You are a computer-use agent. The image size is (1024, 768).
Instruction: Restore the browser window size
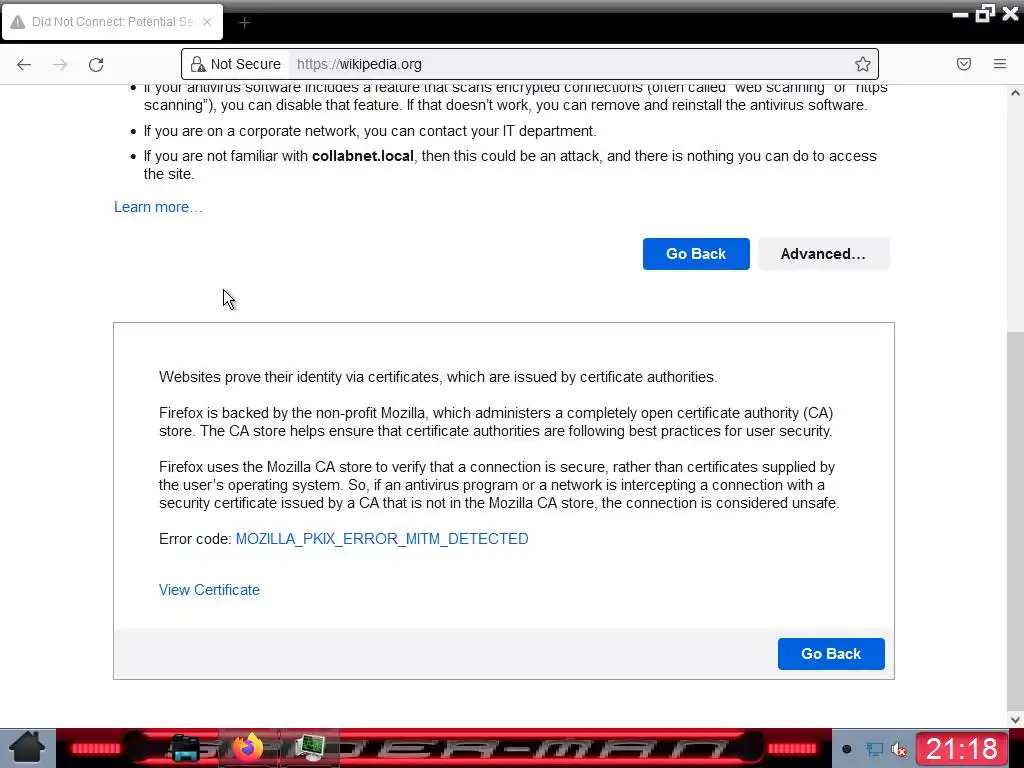coord(985,13)
